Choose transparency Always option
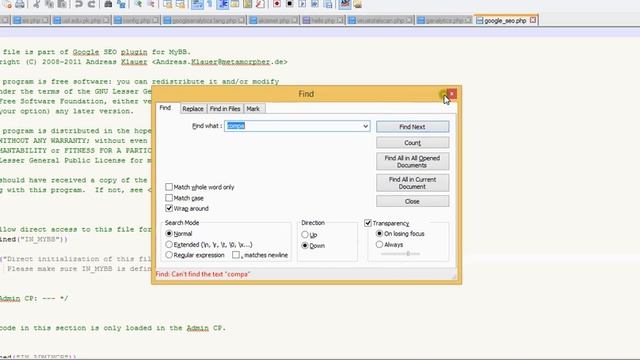The width and height of the screenshot is (640, 360). pyautogui.click(x=379, y=244)
